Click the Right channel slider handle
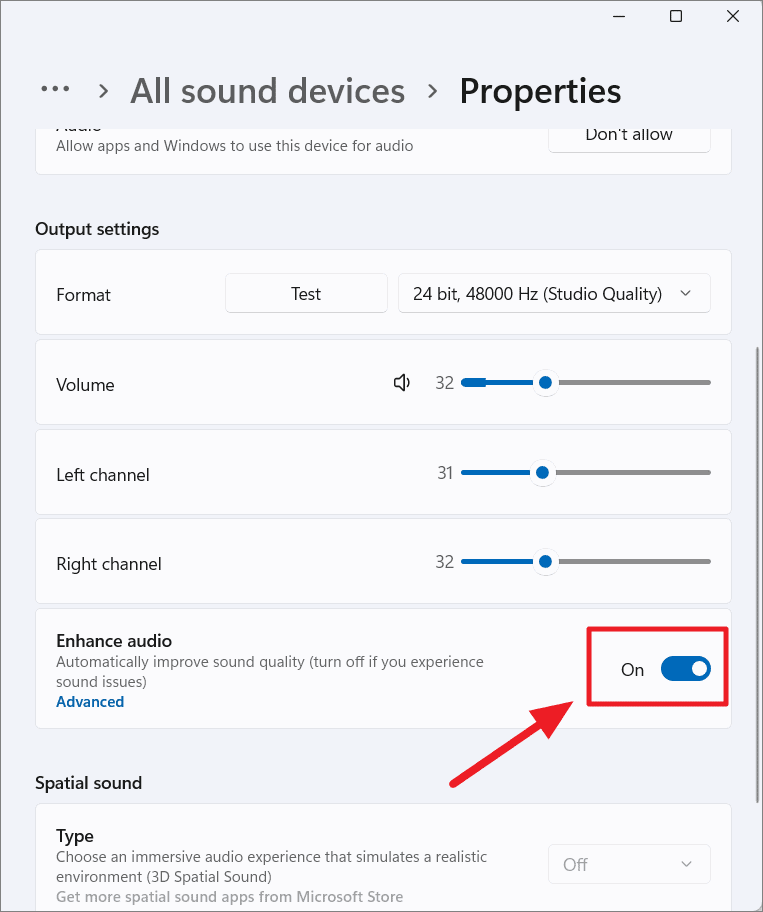 click(545, 561)
